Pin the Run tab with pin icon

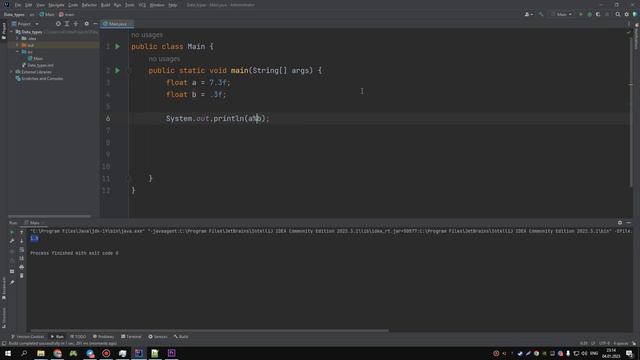pos(12,282)
